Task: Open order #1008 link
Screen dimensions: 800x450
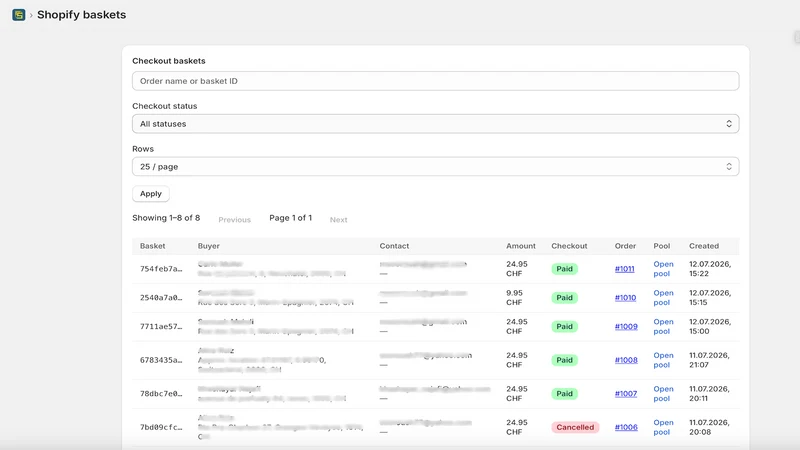Action: pyautogui.click(x=626, y=360)
